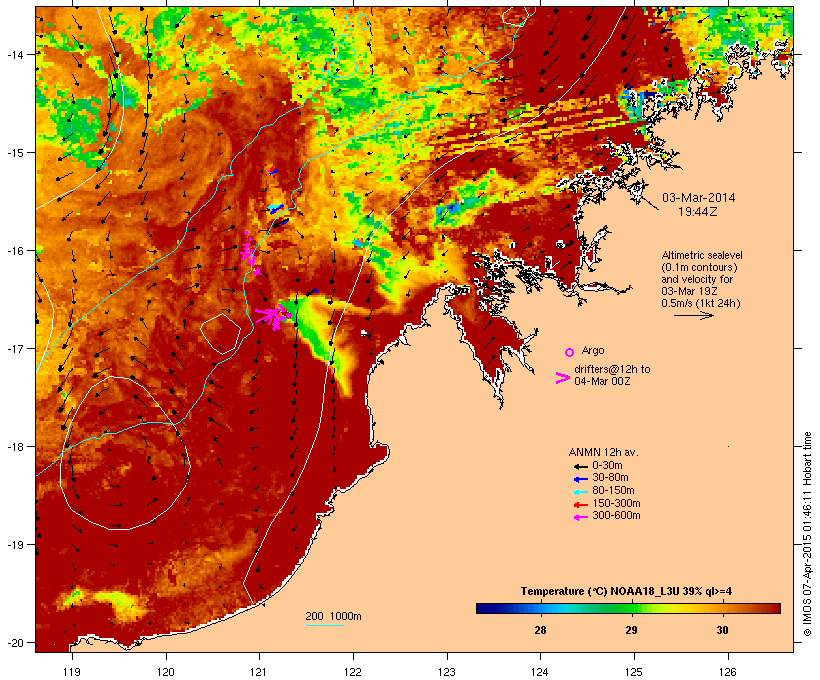Click the latitude label -17
Screen dimensions: 820x680
14,349
